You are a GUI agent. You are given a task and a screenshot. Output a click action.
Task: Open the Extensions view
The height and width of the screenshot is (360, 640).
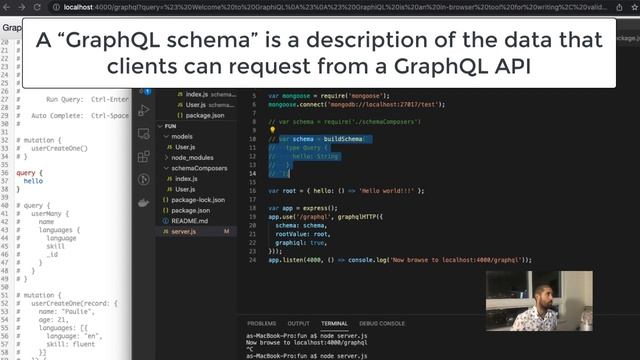pyautogui.click(x=144, y=156)
